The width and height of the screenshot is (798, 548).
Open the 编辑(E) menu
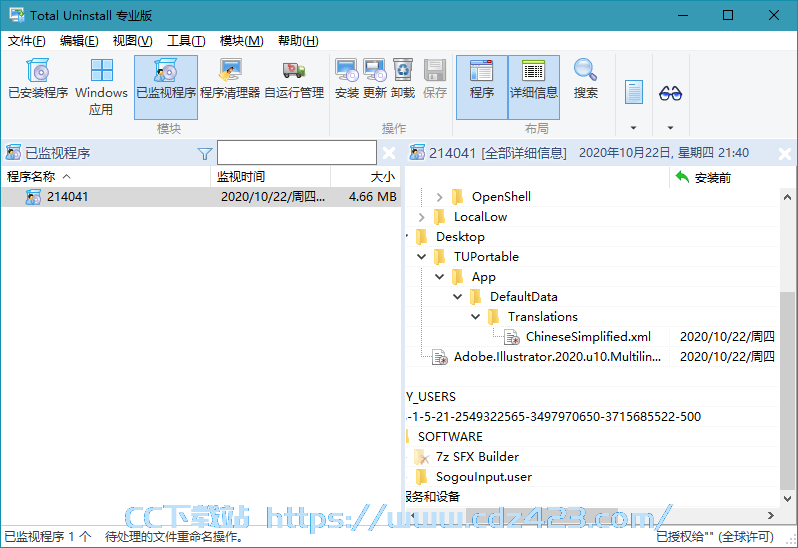tap(79, 41)
